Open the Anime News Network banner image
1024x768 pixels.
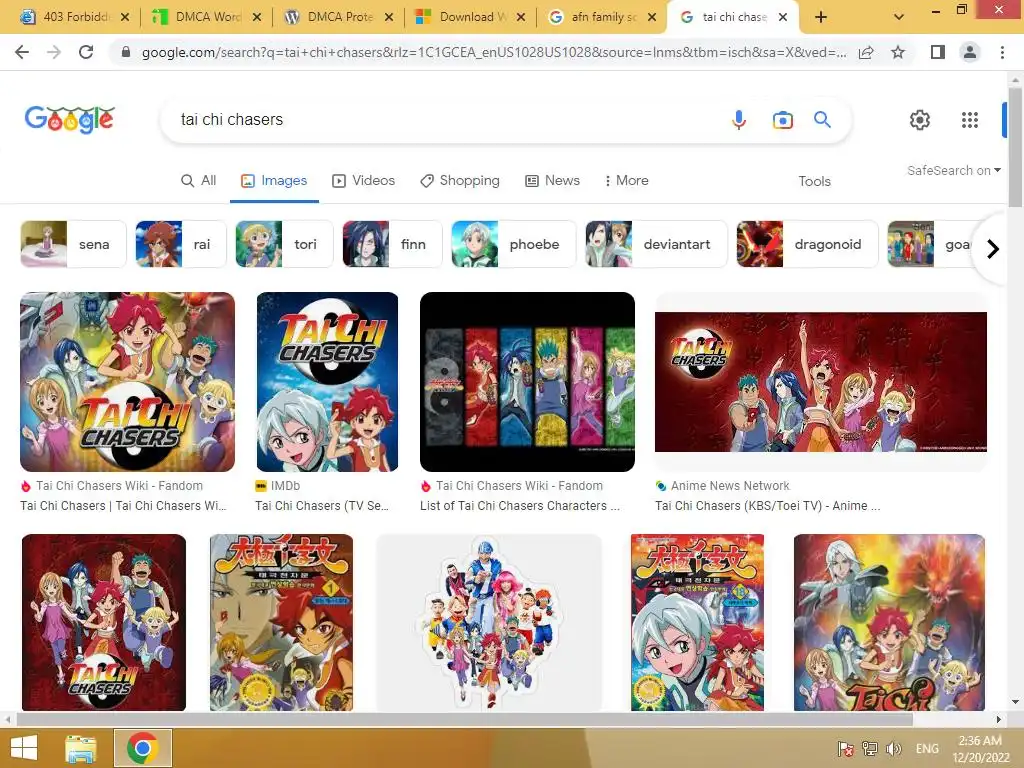[x=821, y=382]
